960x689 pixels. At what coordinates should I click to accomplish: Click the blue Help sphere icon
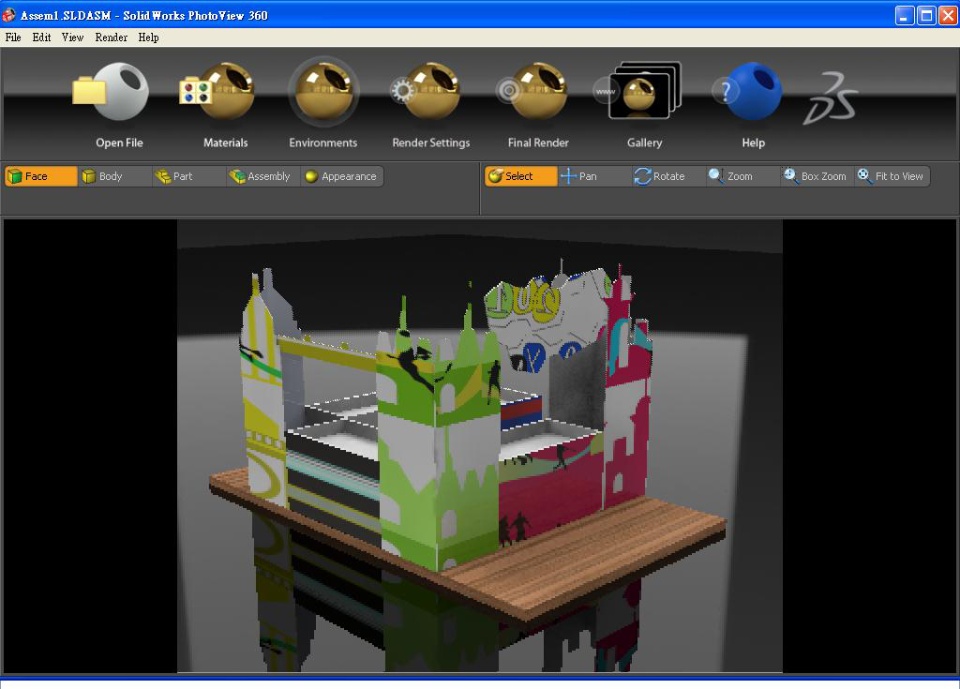[x=748, y=91]
